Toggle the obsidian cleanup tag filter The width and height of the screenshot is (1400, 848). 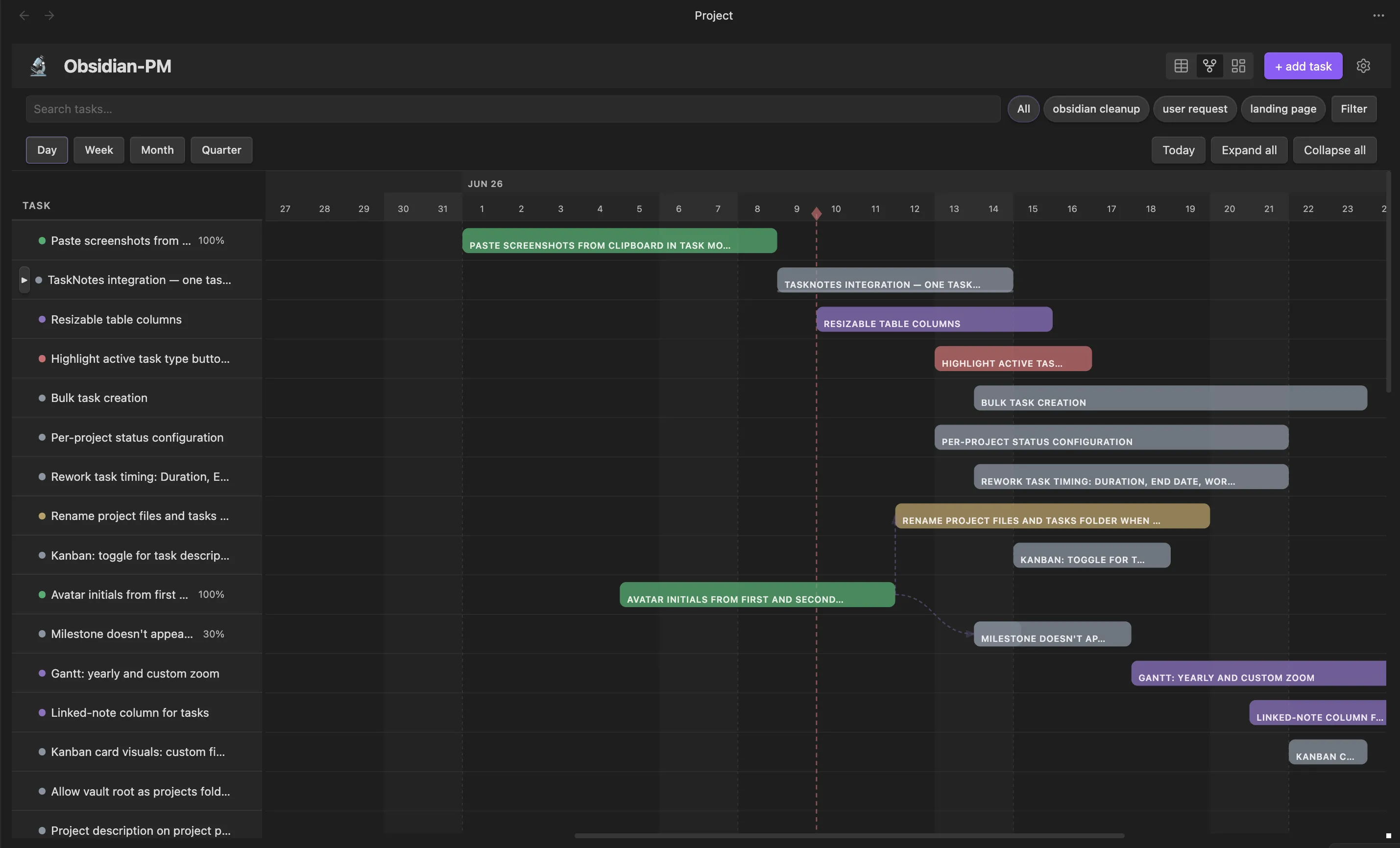pos(1096,109)
